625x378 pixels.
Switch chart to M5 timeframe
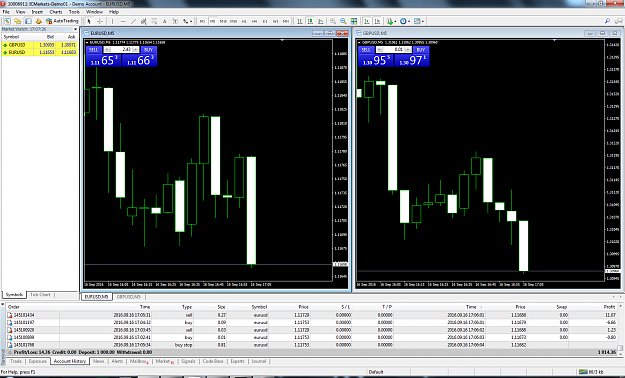pos(213,21)
